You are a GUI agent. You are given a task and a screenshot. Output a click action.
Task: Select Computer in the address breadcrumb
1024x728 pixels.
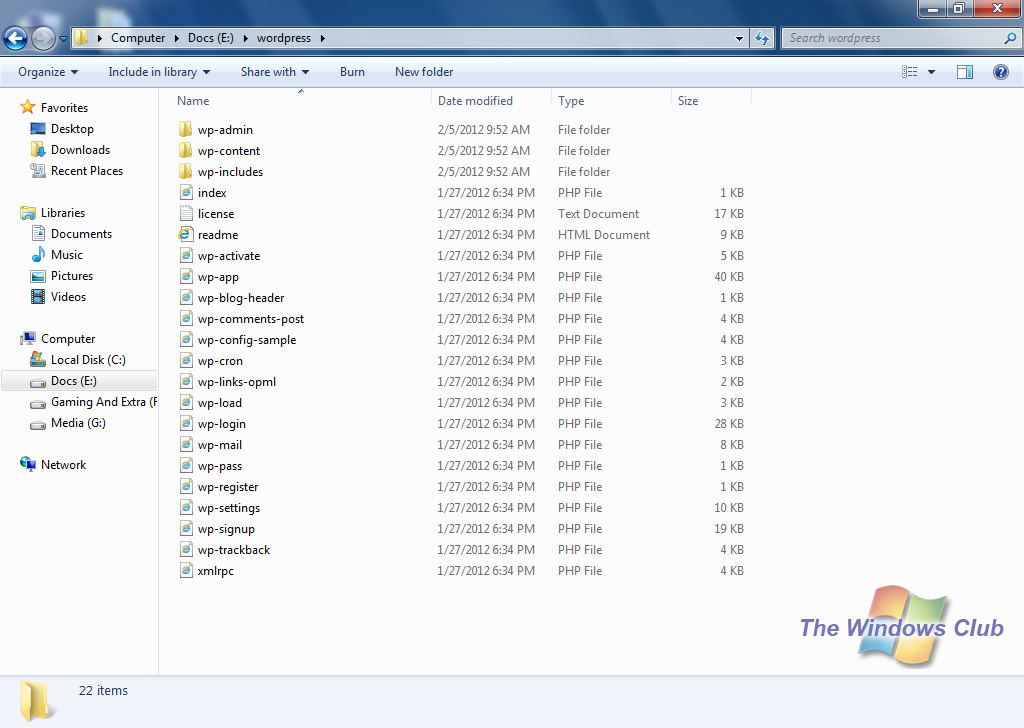[x=138, y=38]
